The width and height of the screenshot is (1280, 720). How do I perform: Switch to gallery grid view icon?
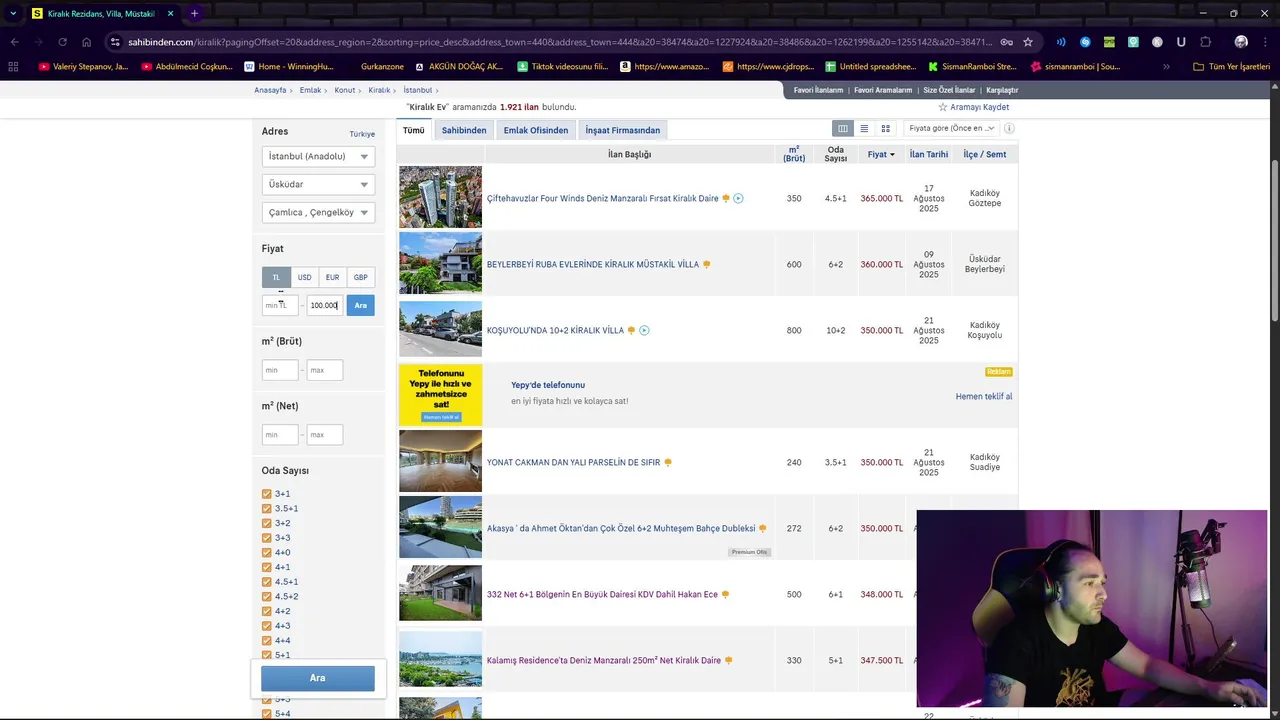885,128
